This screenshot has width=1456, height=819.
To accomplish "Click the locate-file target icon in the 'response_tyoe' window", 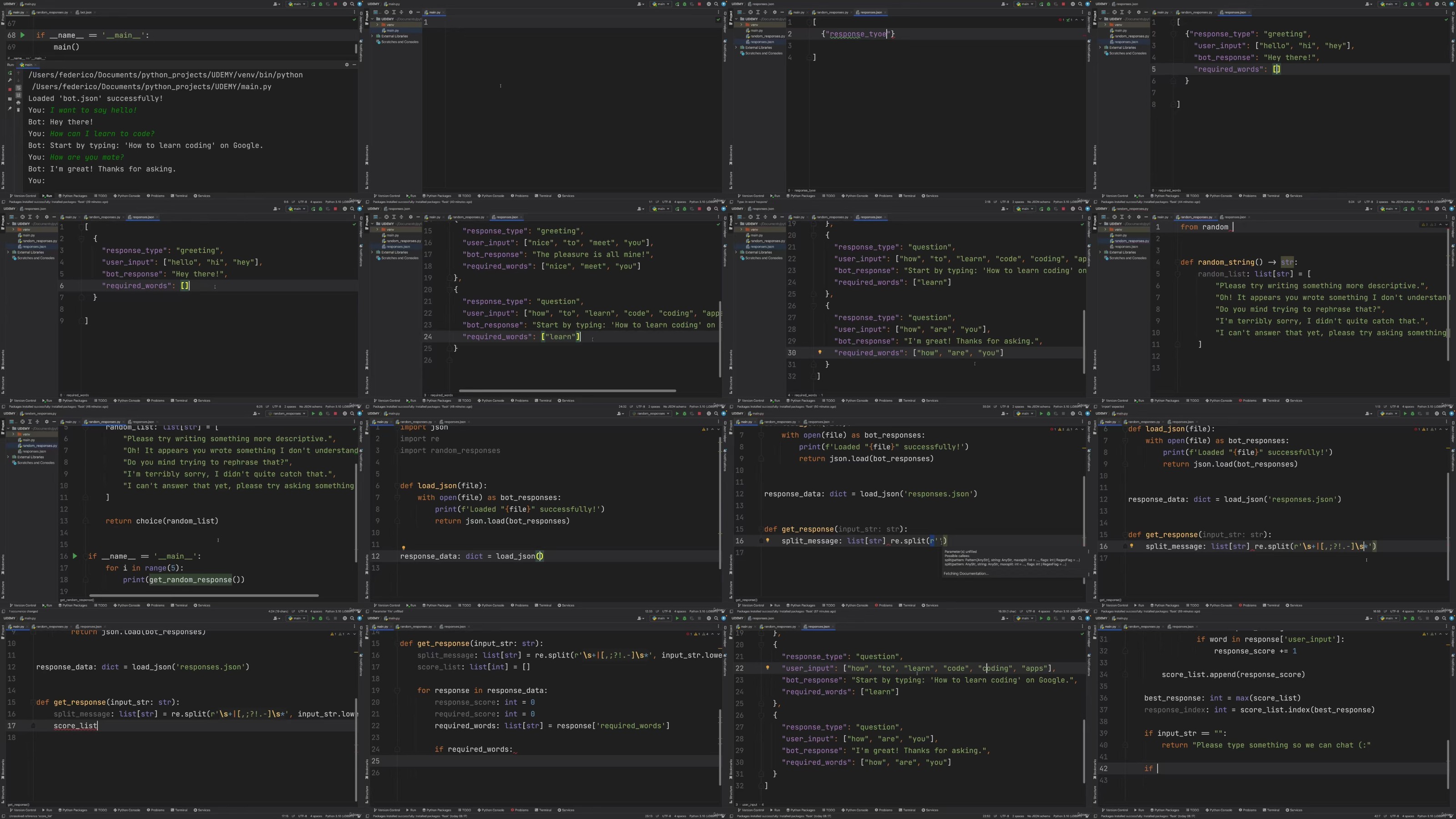I will point(751,12).
